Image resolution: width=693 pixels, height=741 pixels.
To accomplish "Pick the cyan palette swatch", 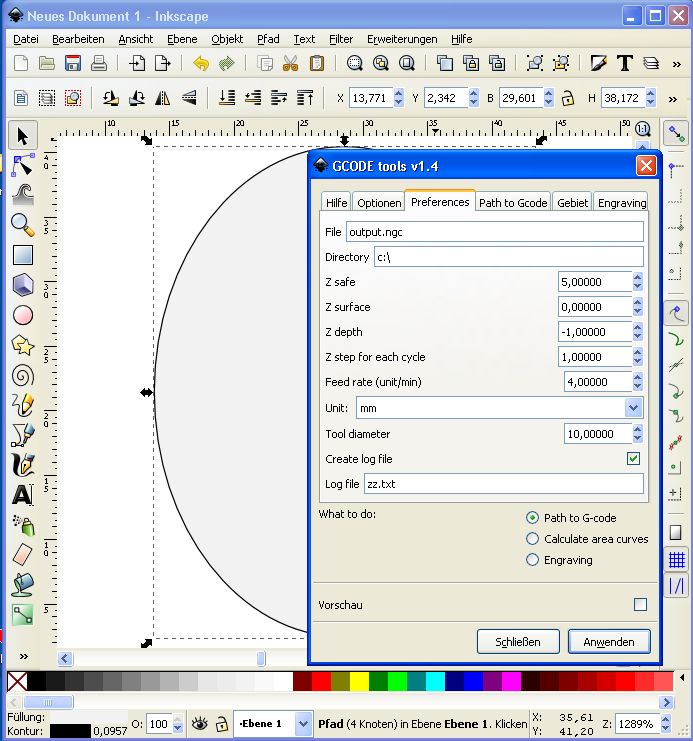I will point(435,682).
